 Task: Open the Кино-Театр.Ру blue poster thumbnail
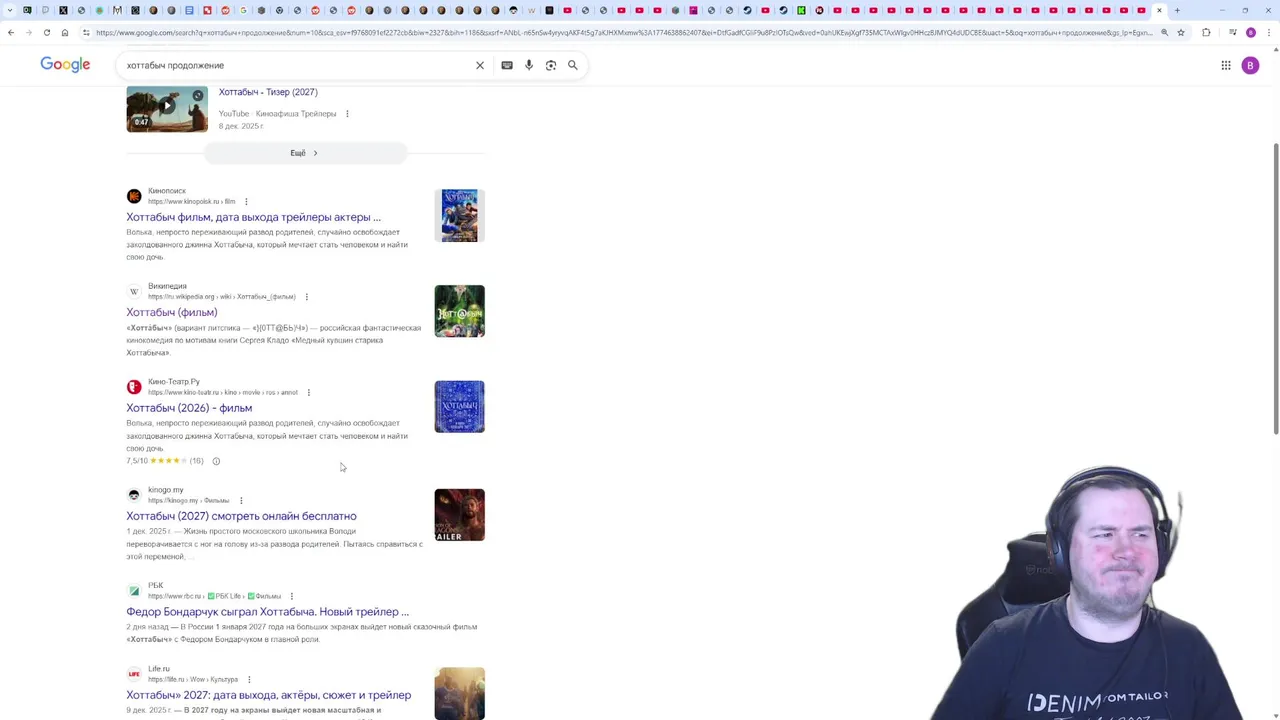click(x=460, y=406)
